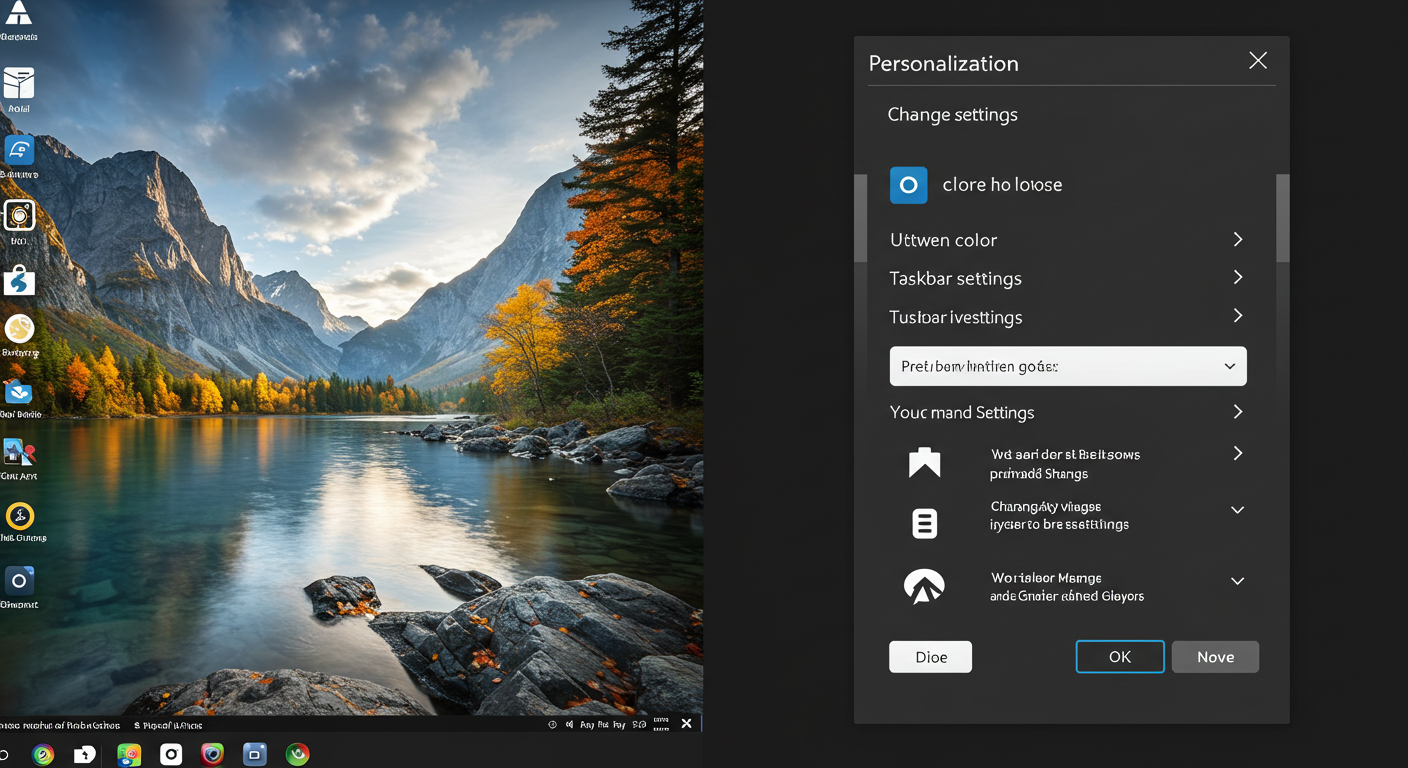Open the color settings entry in the dialog

[x=943, y=240]
